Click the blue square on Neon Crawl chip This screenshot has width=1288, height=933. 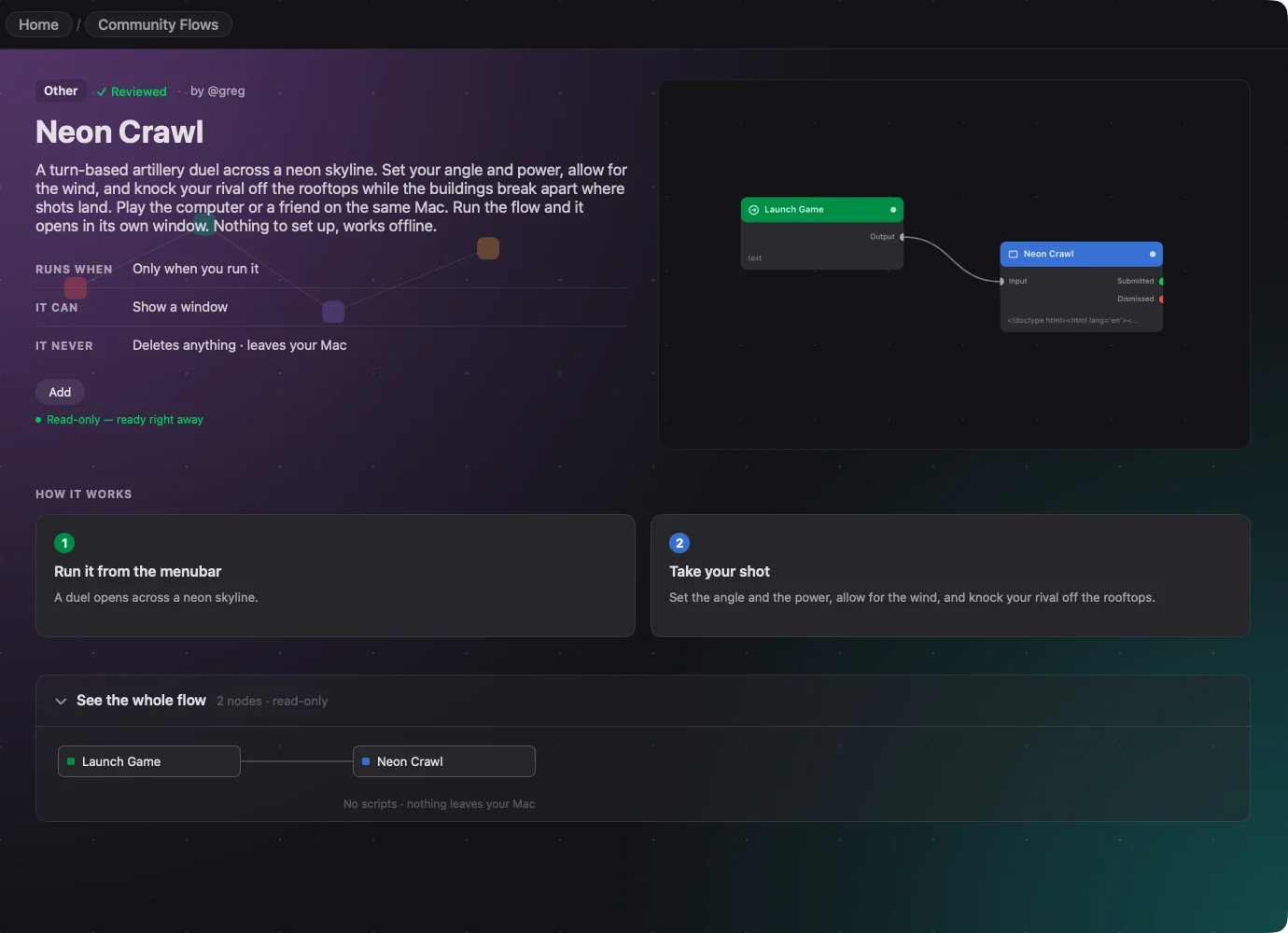[366, 761]
